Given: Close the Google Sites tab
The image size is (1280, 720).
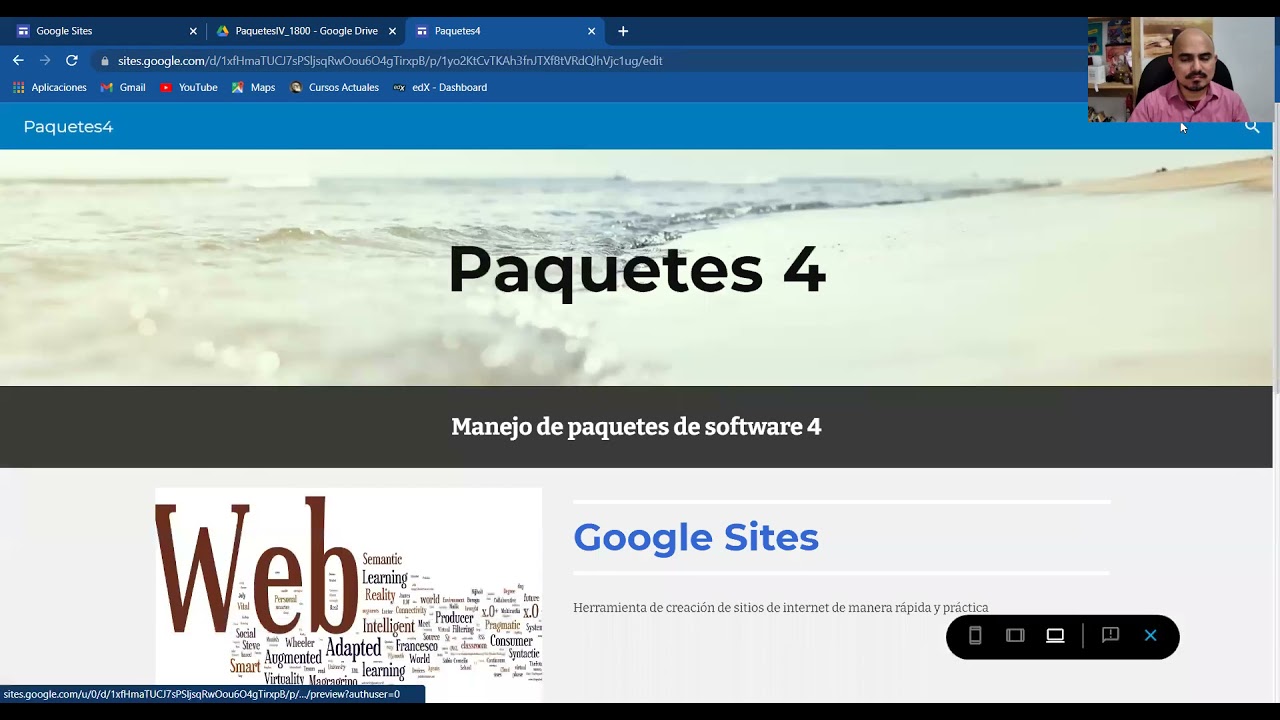Looking at the screenshot, I should pyautogui.click(x=193, y=31).
